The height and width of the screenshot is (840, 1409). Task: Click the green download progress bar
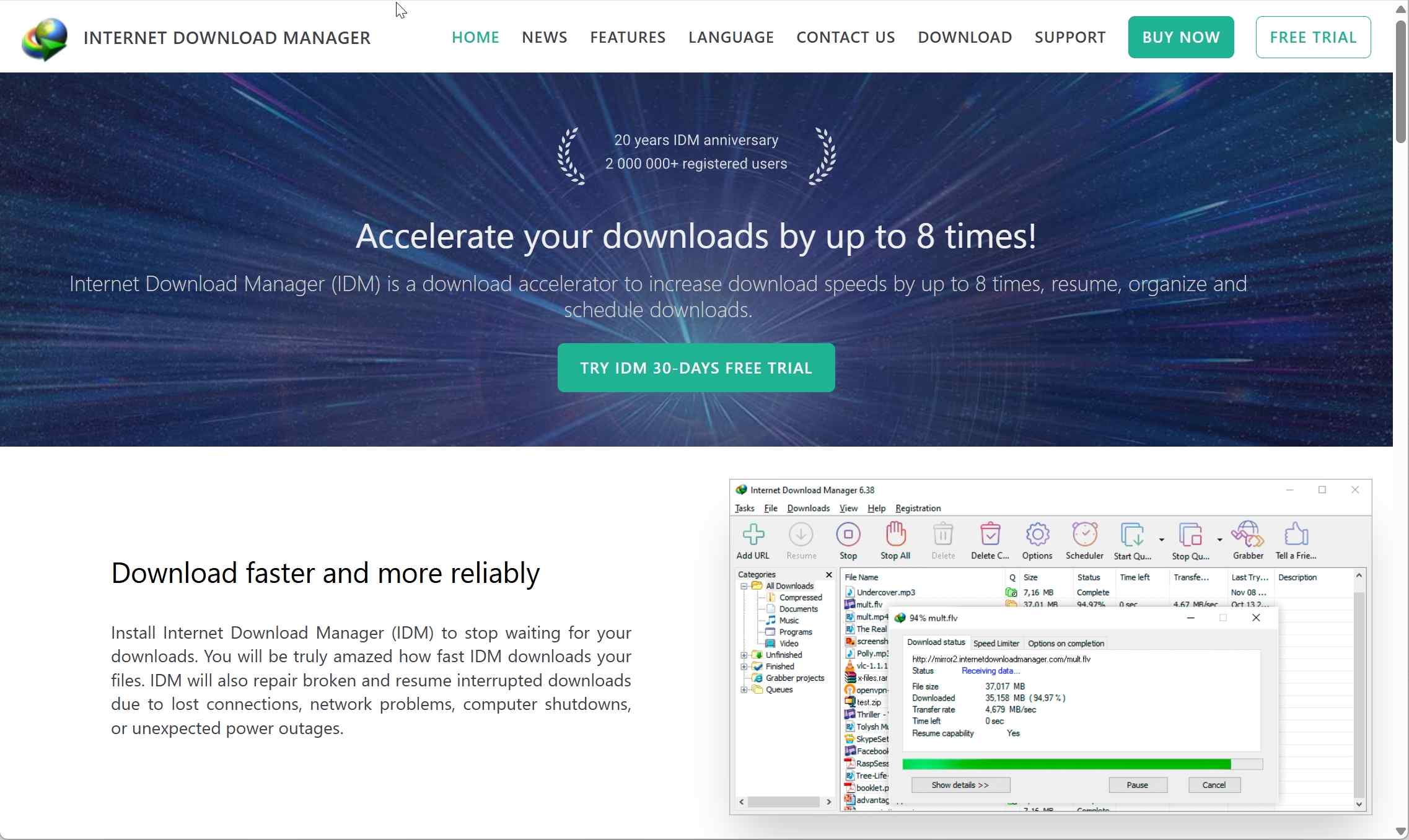1066,764
